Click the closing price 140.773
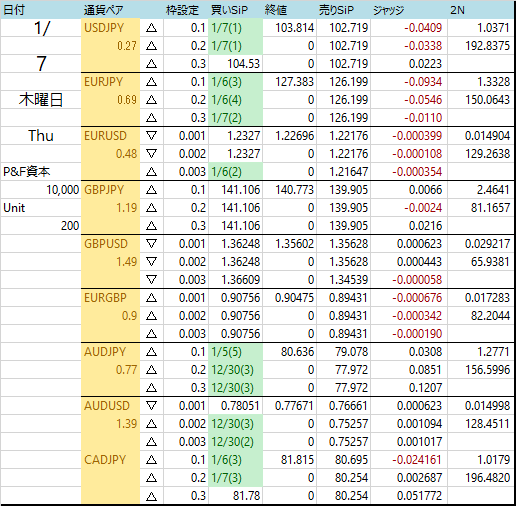The height and width of the screenshot is (506, 516). (x=295, y=190)
